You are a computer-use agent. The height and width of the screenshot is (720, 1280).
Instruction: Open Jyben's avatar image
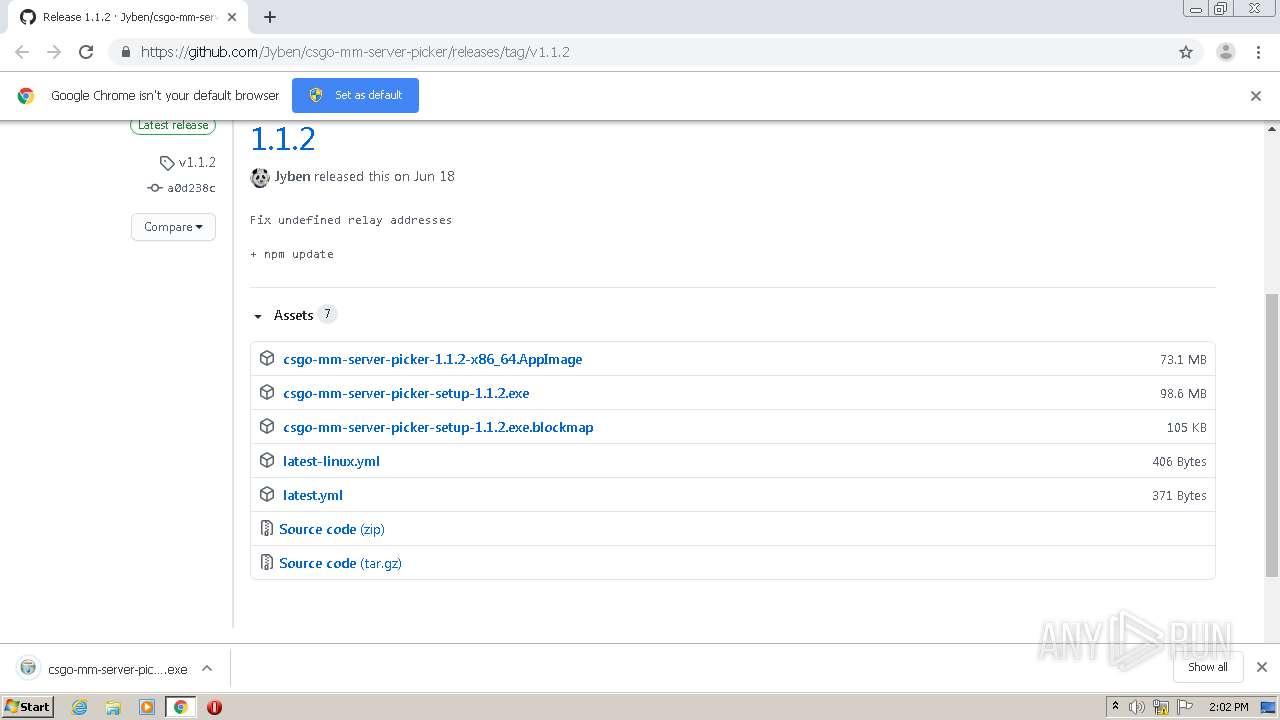click(x=260, y=177)
